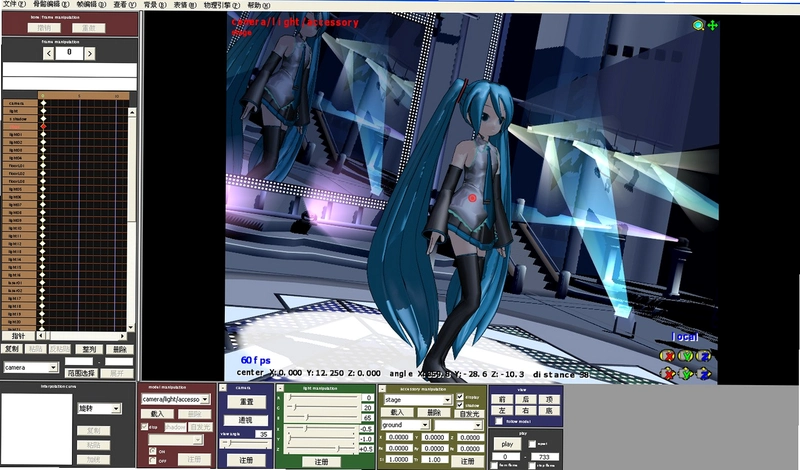Viewport: 800px width, 470px height.
Task: Click the lower X move axis icon
Action: [x=666, y=374]
